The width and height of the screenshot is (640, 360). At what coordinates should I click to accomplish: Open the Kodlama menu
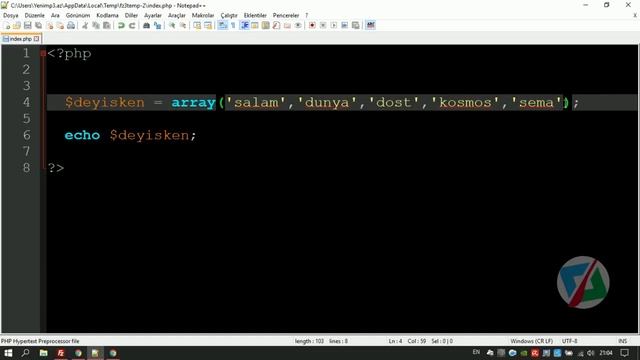pos(107,15)
